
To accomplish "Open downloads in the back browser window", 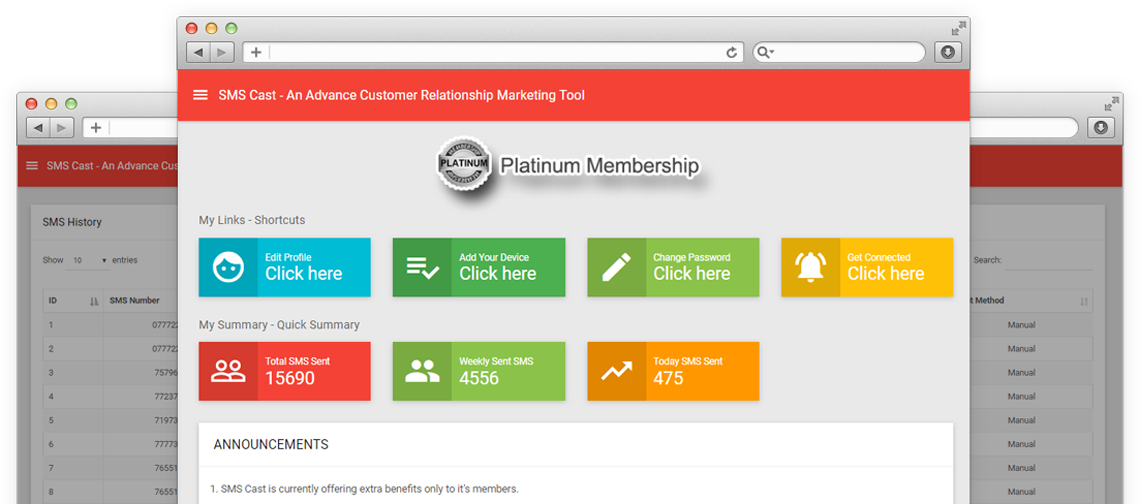I will 1101,127.
